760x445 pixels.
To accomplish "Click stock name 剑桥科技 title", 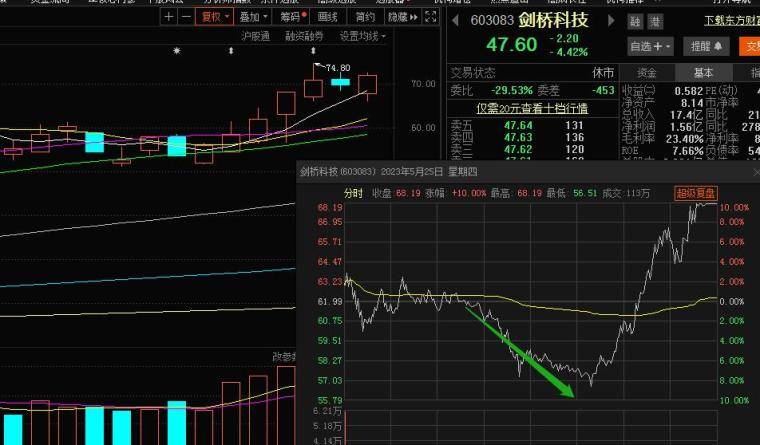I will [554, 20].
